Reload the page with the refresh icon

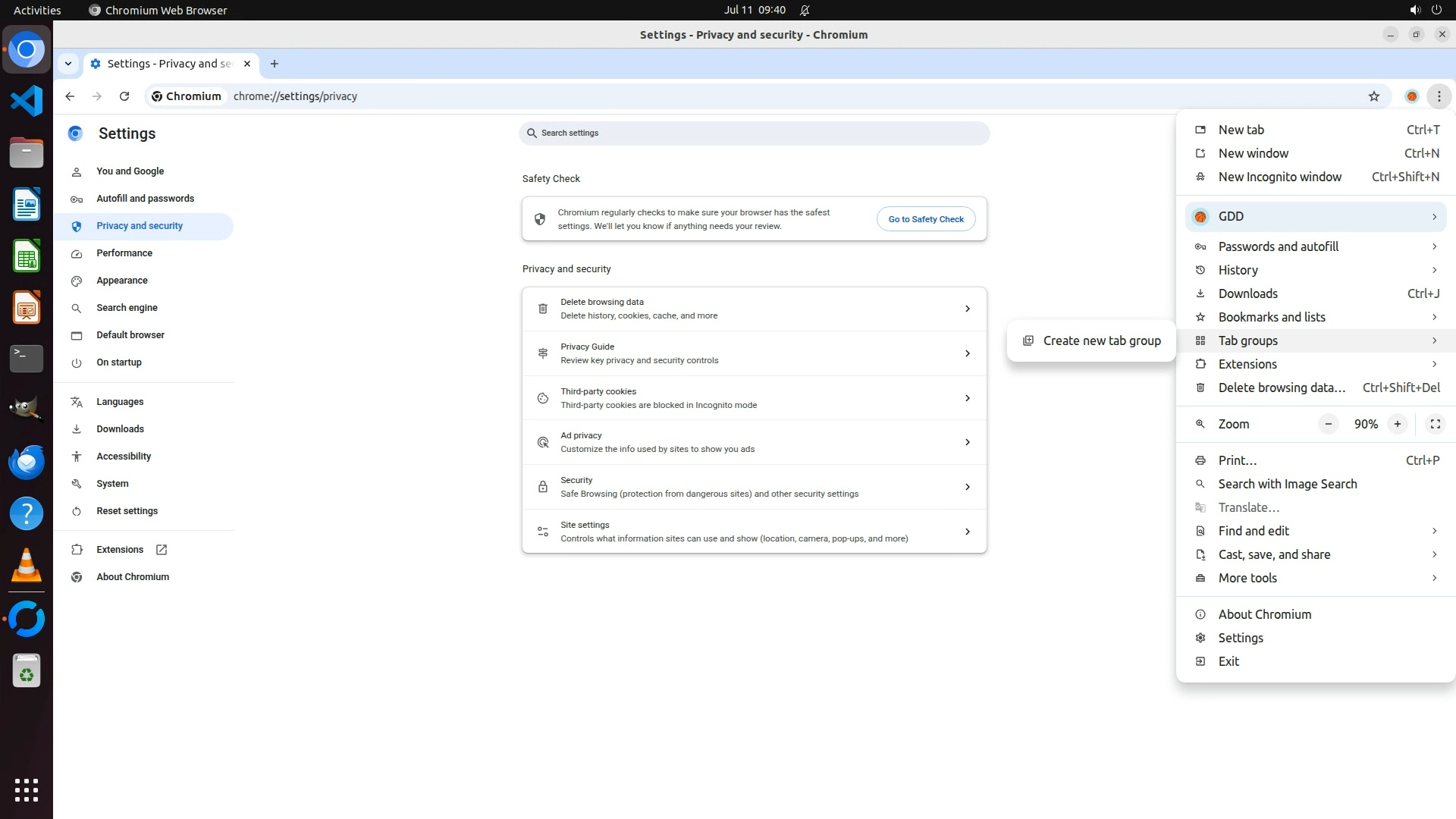click(x=124, y=96)
